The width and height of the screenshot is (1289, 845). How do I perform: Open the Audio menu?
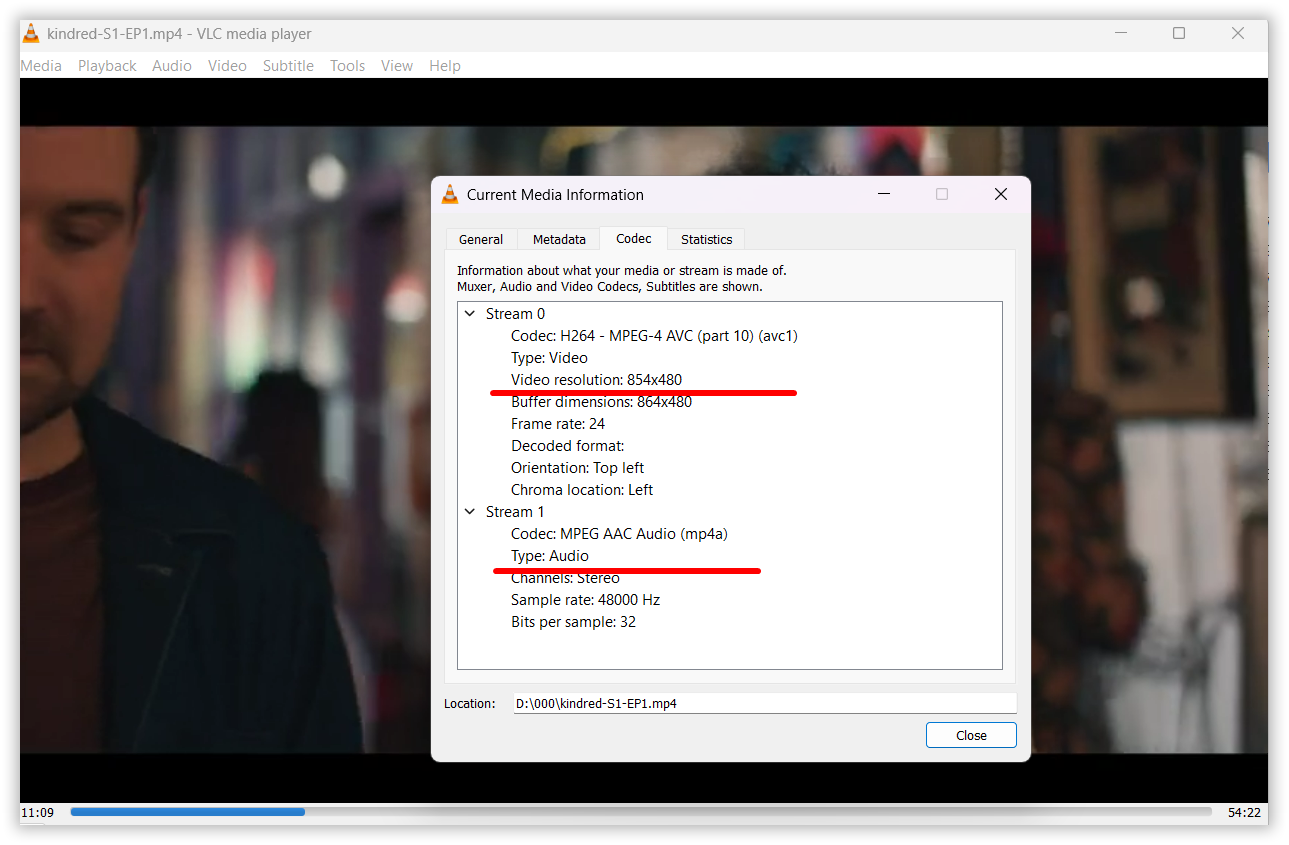(x=172, y=65)
